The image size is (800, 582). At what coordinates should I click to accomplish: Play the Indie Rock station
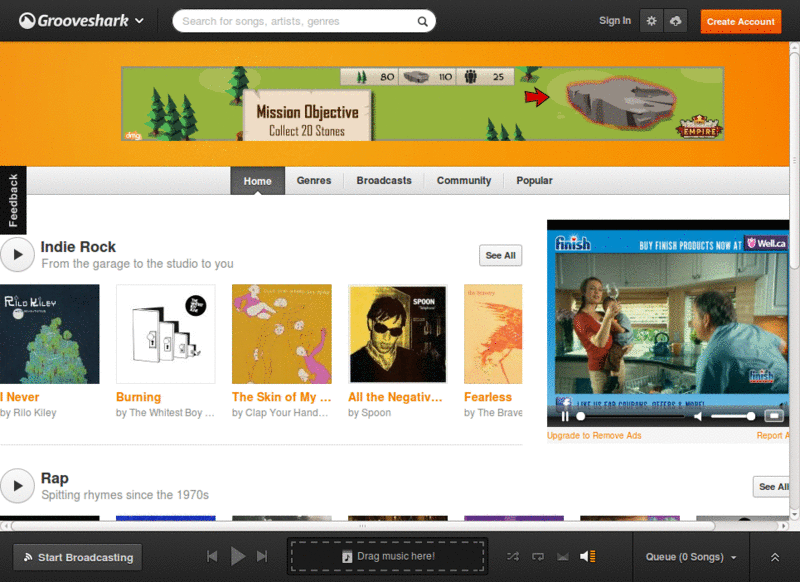tap(17, 254)
